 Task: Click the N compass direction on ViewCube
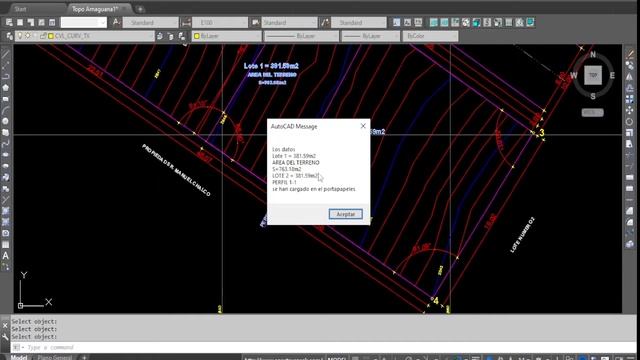tap(593, 54)
